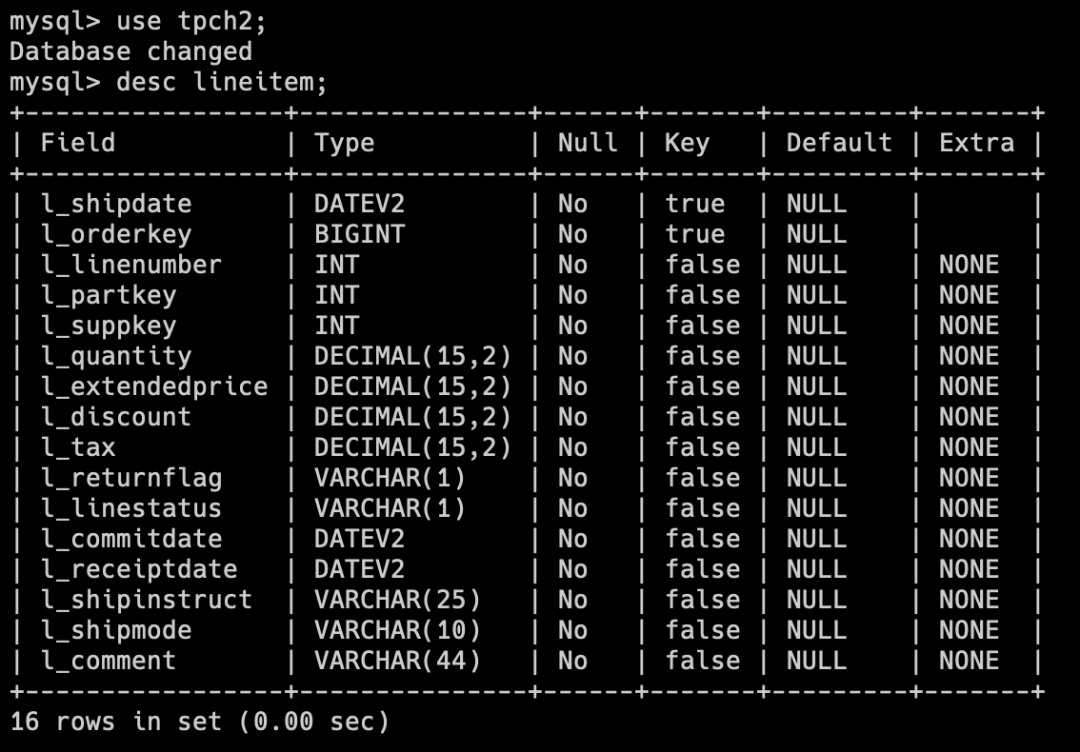This screenshot has width=1080, height=752.
Task: Click the l_comment field name
Action: click(x=108, y=660)
